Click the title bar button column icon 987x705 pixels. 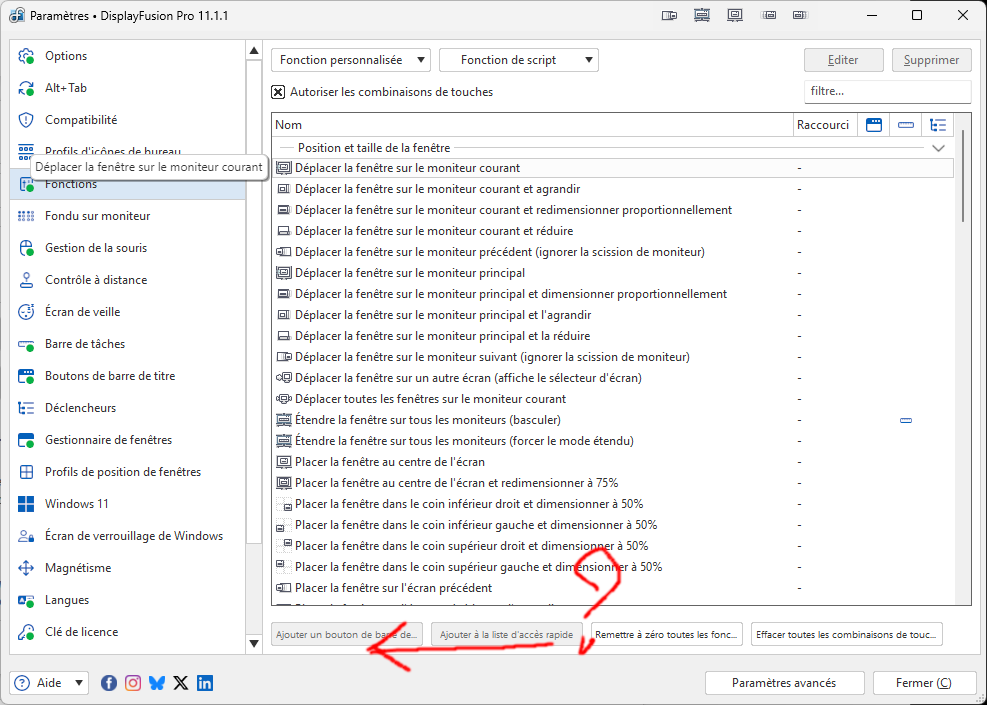[x=873, y=125]
